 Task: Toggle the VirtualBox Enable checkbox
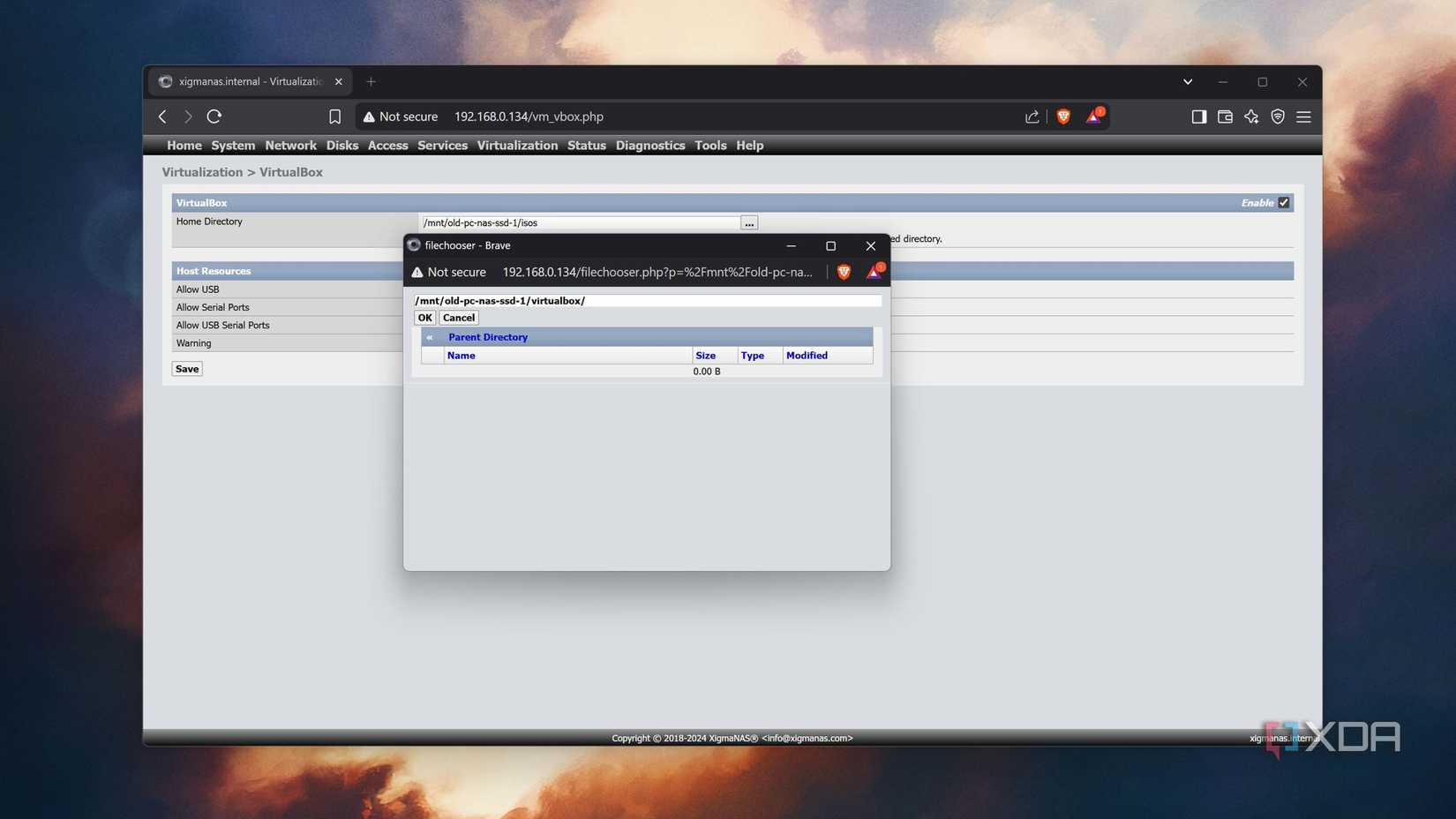[x=1284, y=203]
